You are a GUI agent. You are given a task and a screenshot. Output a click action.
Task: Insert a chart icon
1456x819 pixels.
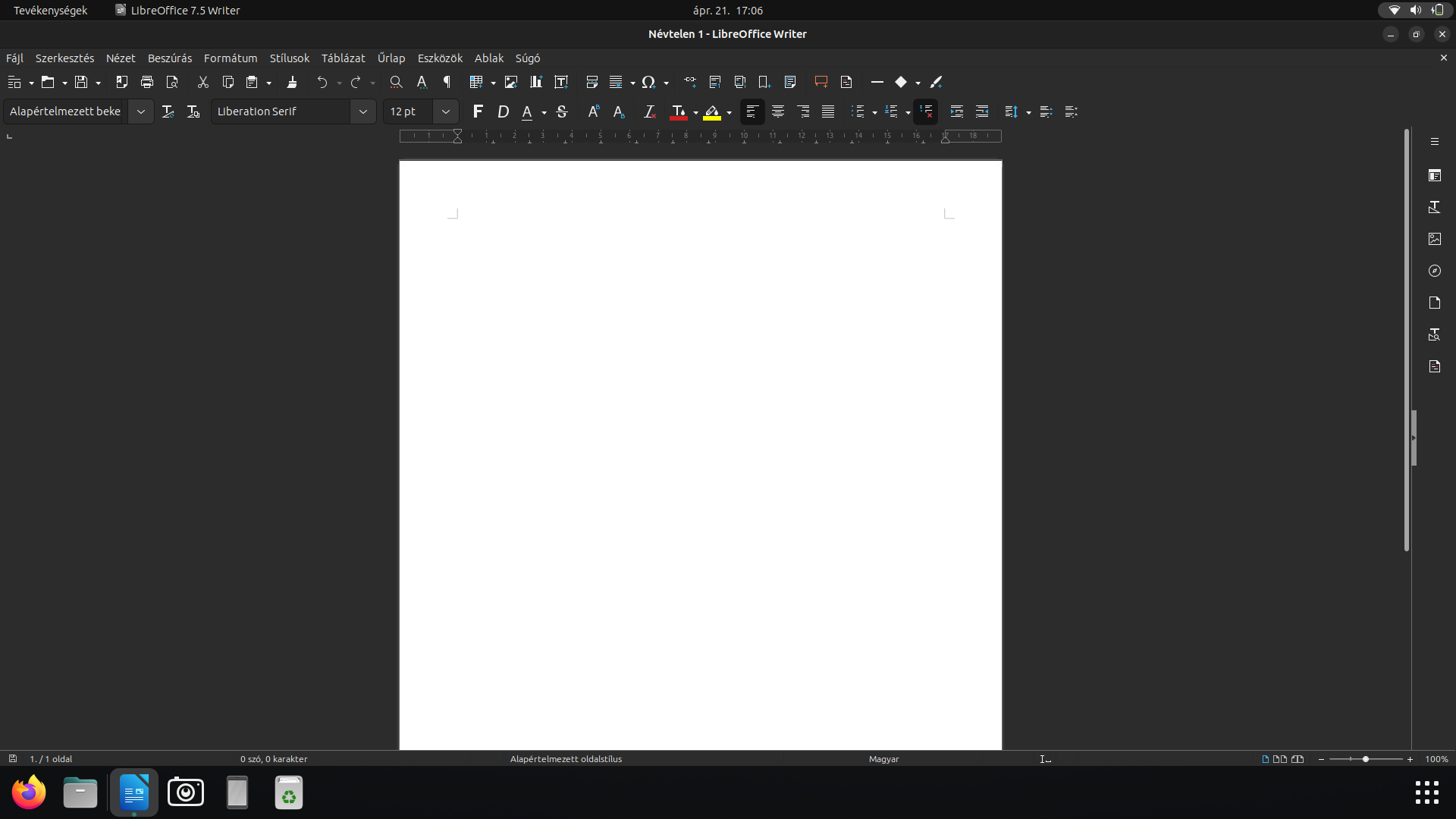tap(536, 82)
